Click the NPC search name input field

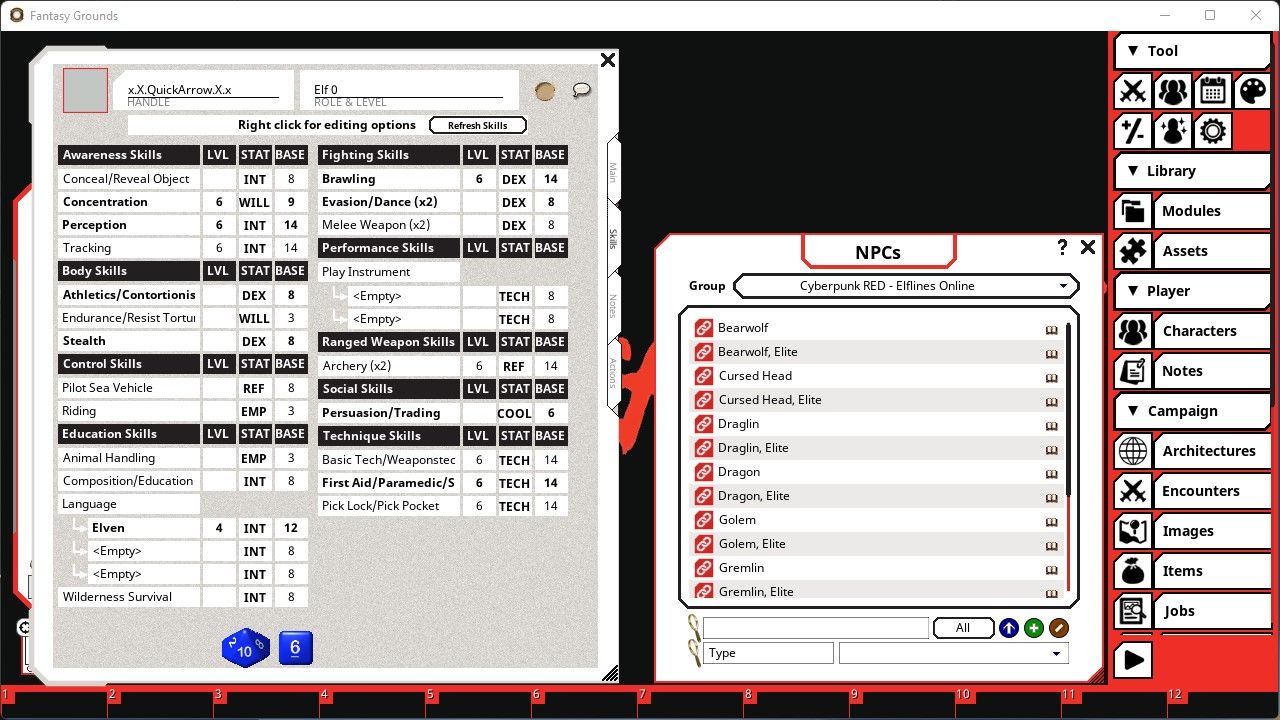(816, 628)
